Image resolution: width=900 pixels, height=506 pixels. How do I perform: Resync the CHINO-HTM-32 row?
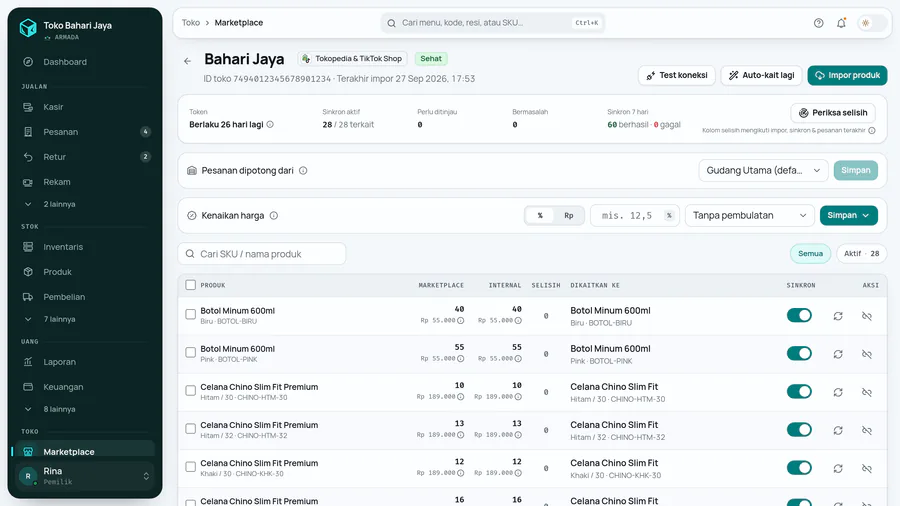[838, 430]
